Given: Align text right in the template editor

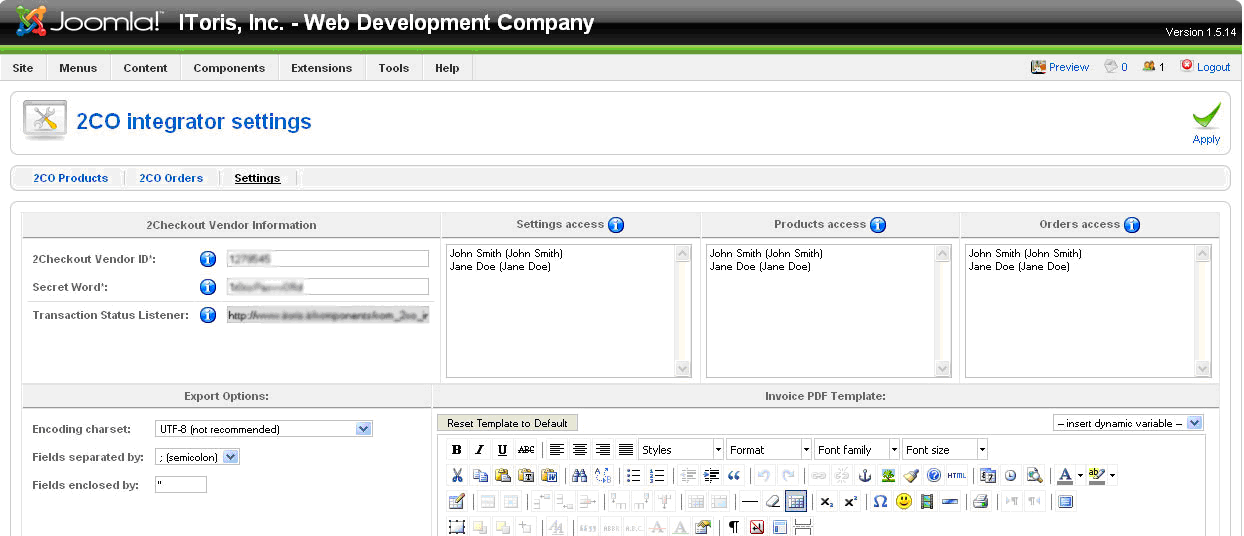Looking at the screenshot, I should click(x=603, y=450).
